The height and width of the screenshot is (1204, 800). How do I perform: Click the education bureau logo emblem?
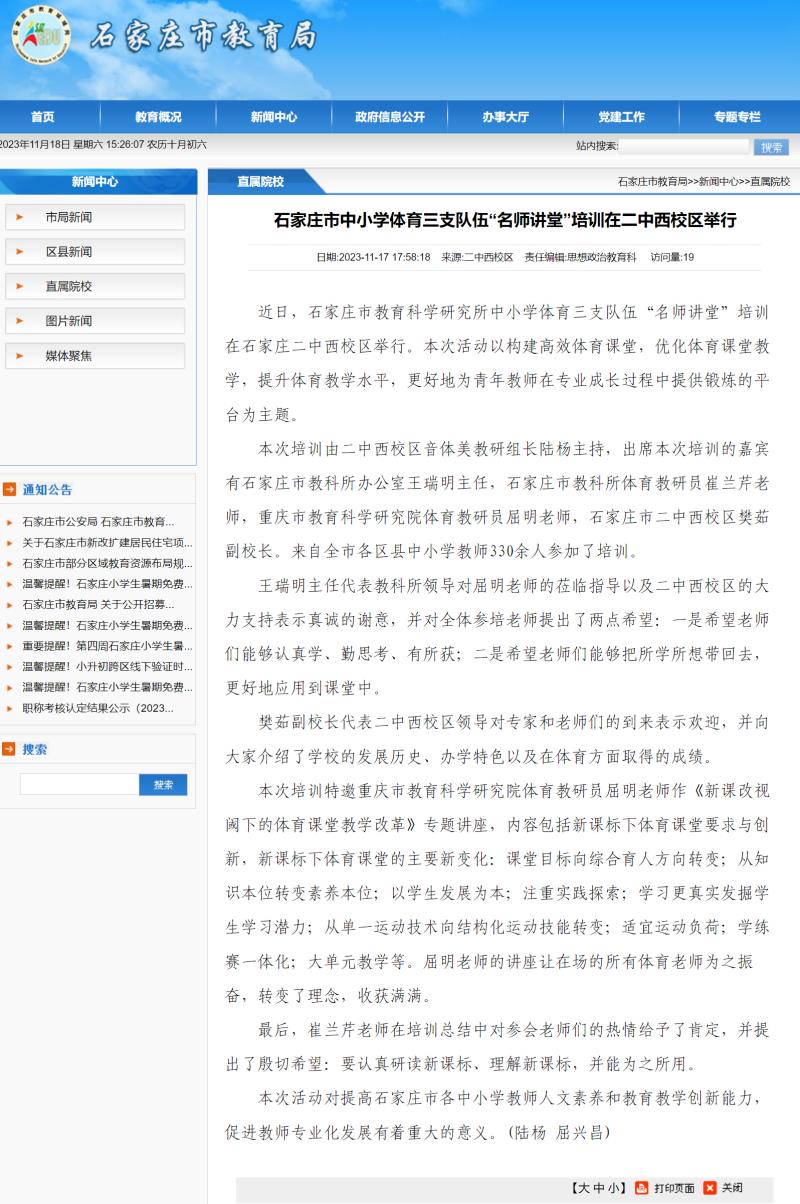pos(41,35)
